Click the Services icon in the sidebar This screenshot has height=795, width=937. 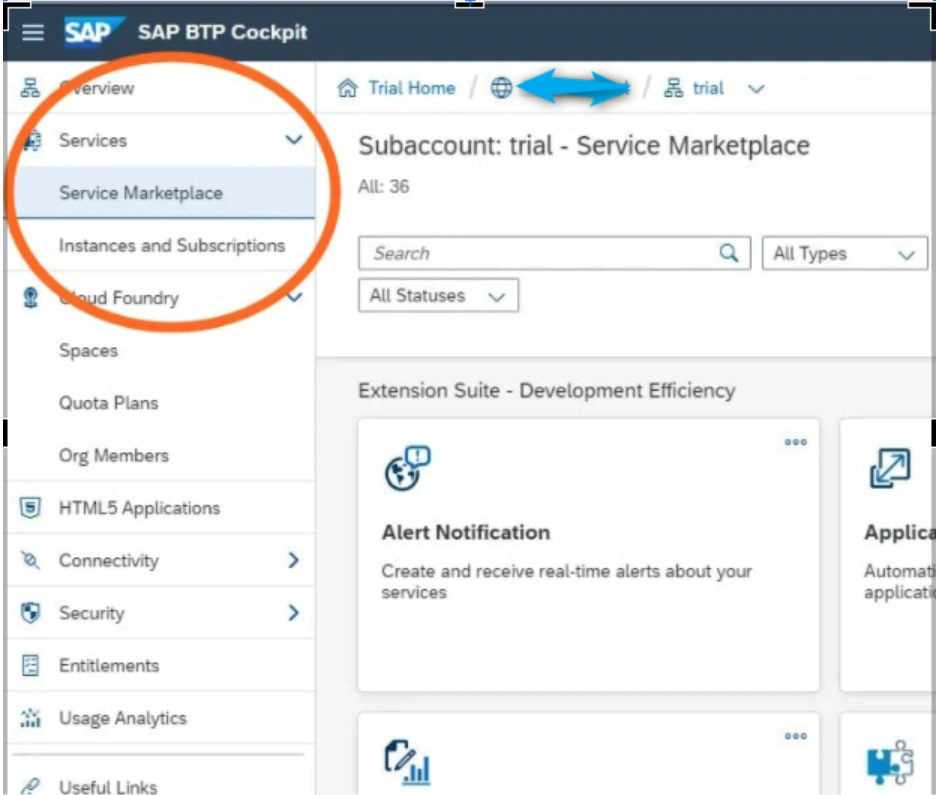point(31,140)
